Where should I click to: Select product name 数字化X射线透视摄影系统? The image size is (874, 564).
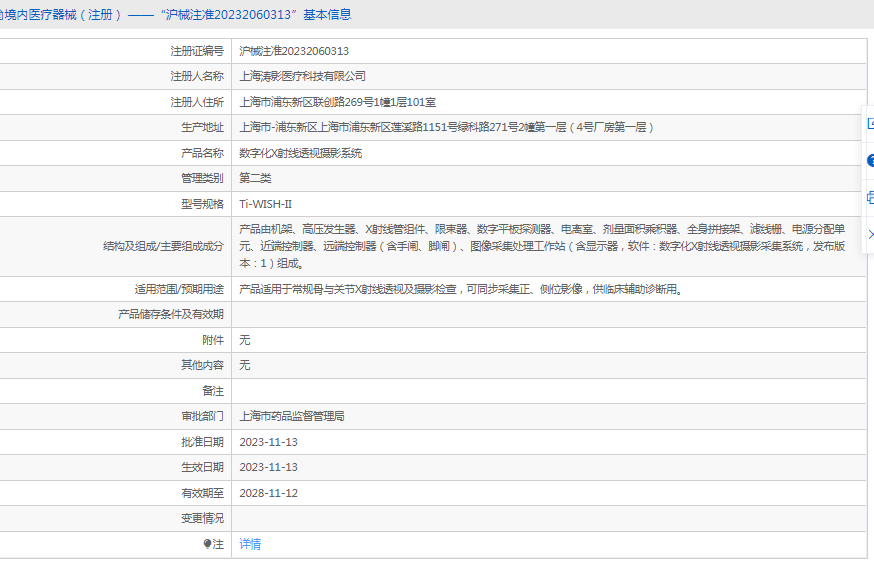pyautogui.click(x=300, y=153)
